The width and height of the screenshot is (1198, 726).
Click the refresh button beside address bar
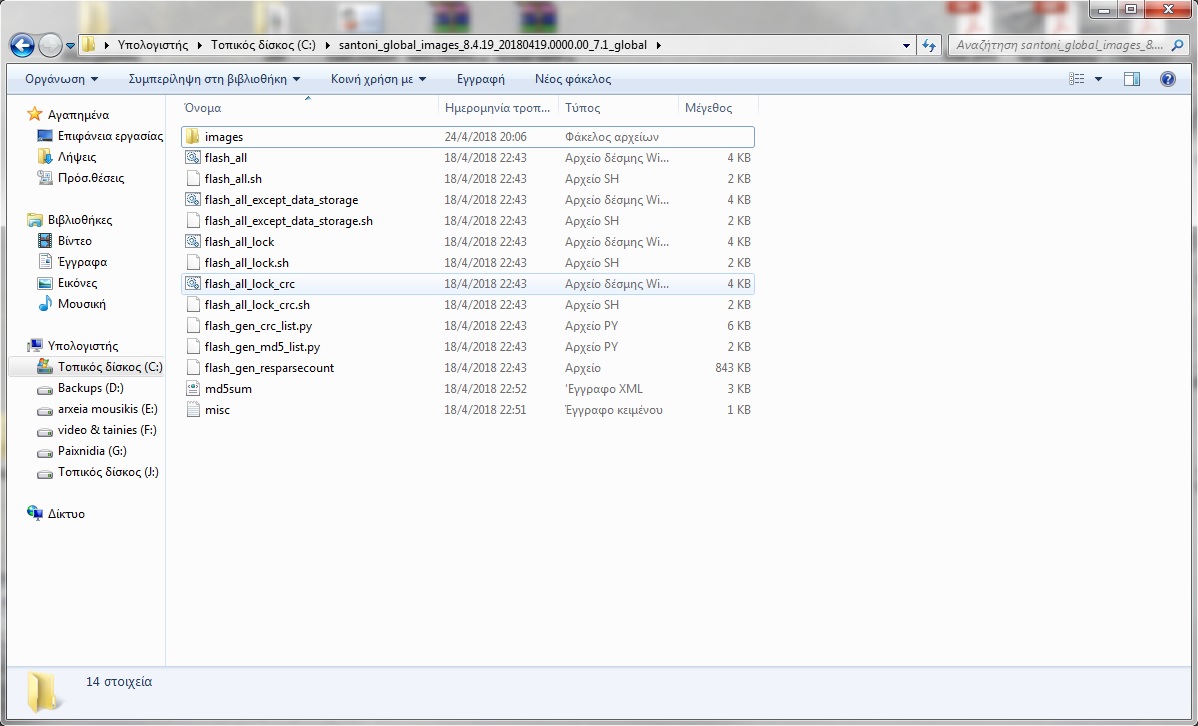coord(929,45)
